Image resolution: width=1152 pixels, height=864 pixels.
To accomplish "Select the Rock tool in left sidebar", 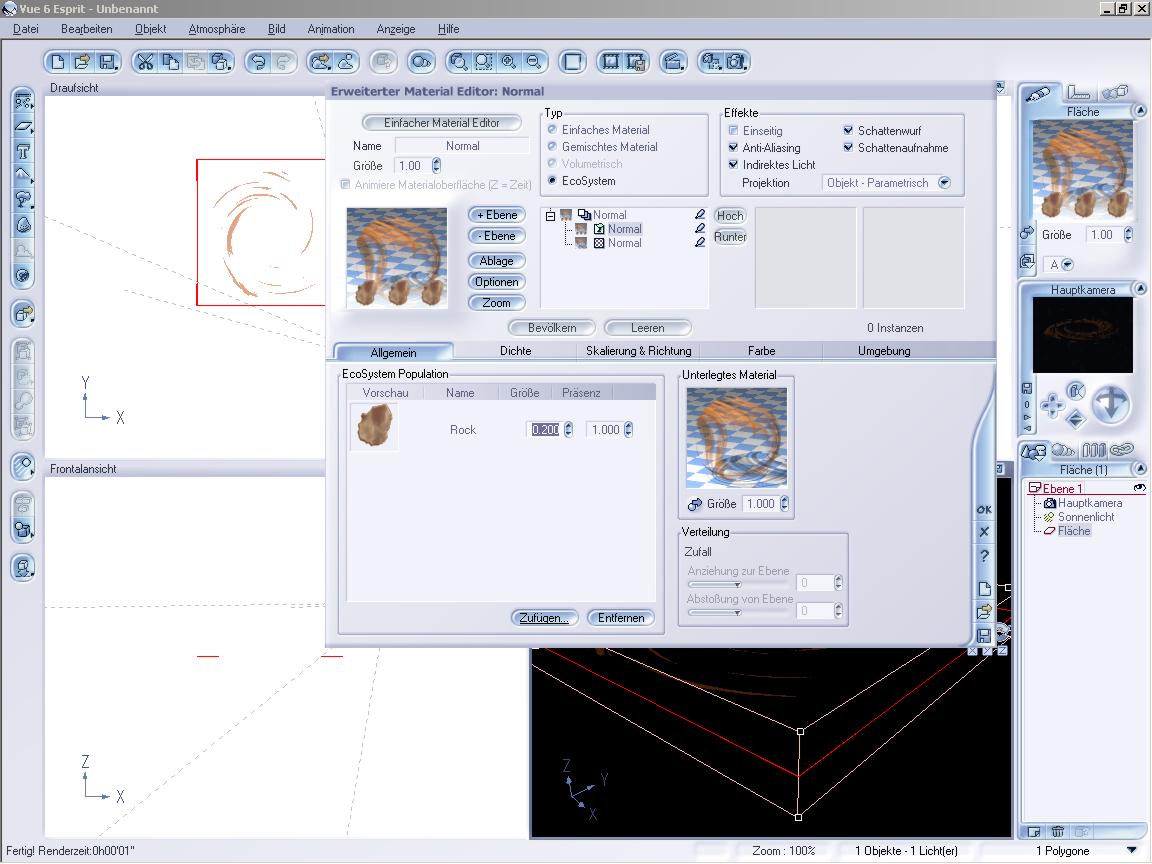I will click(23, 225).
